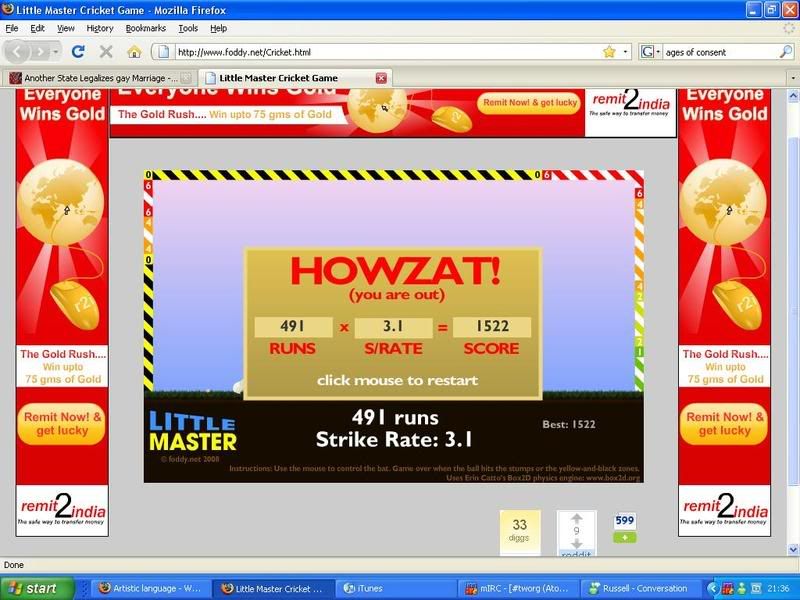
Task: Click the Best: 1522 text
Action: click(x=569, y=424)
